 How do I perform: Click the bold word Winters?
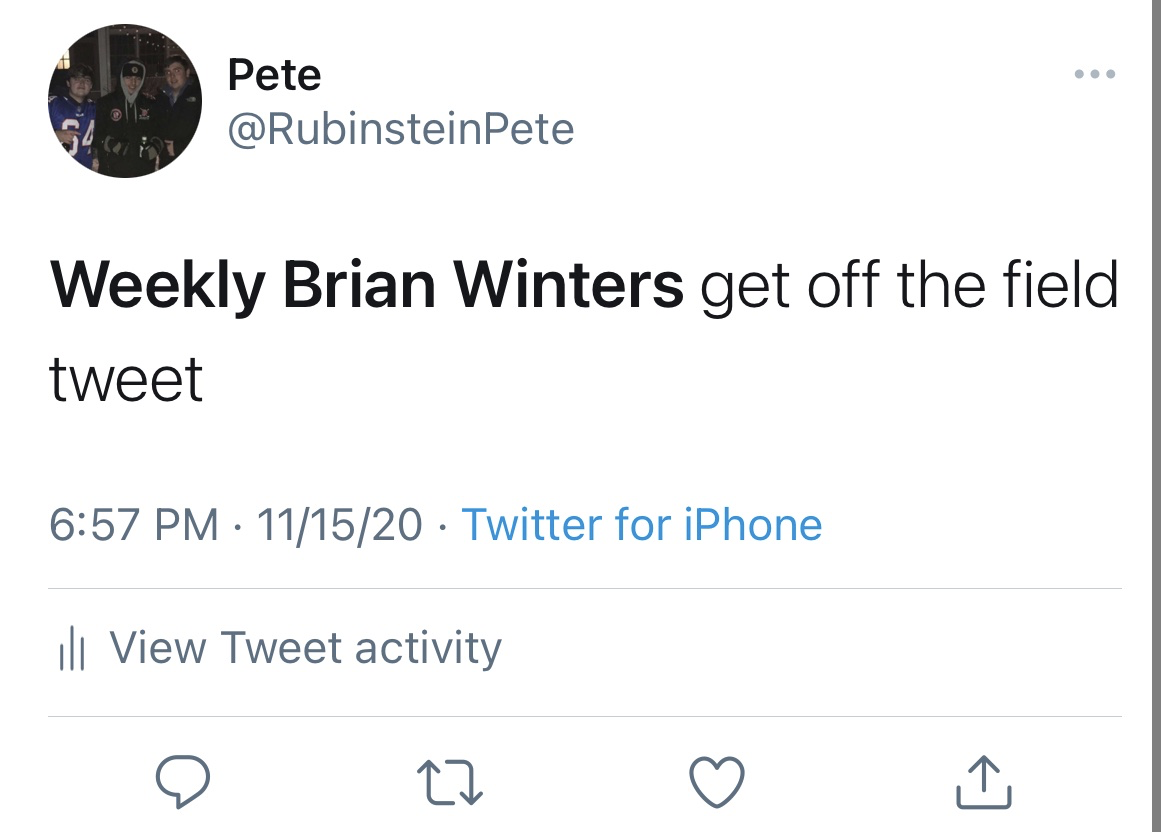pos(569,286)
